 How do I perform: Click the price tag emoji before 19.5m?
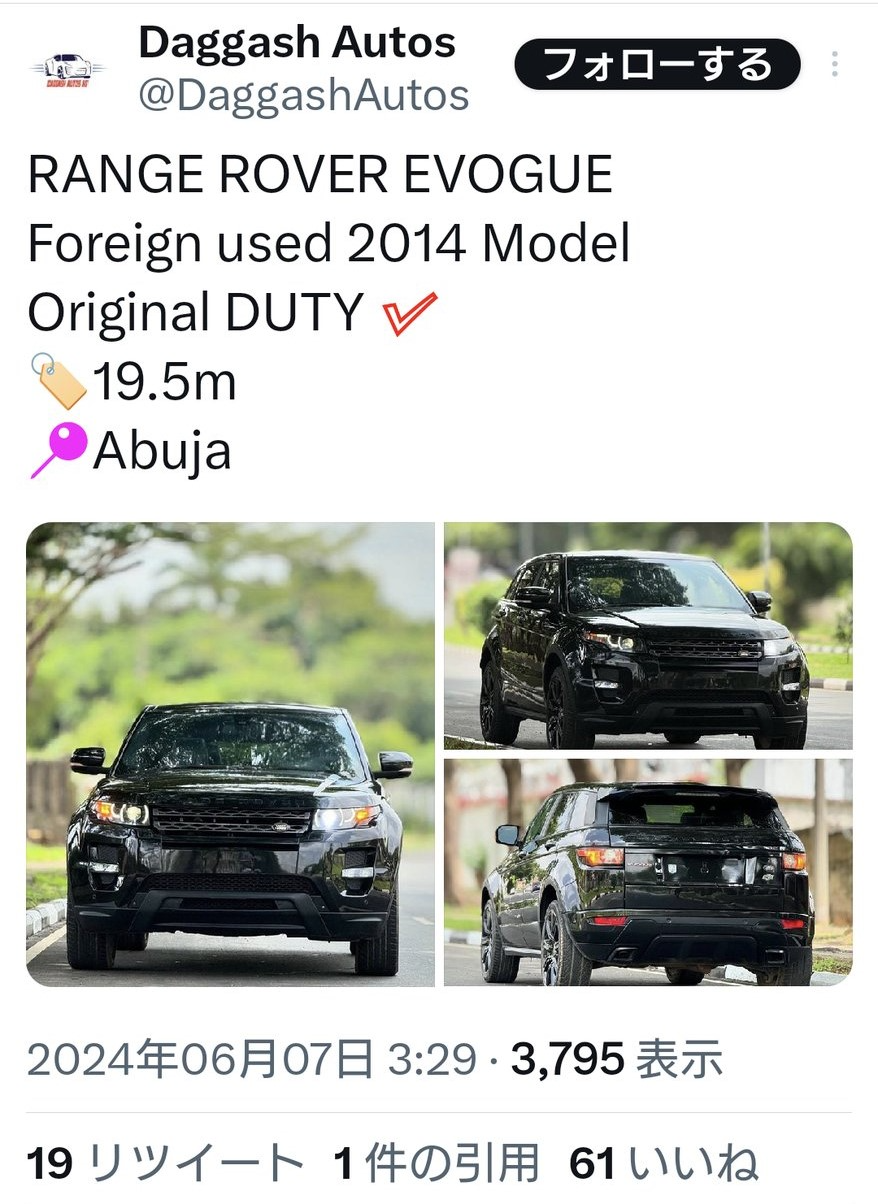tap(58, 383)
